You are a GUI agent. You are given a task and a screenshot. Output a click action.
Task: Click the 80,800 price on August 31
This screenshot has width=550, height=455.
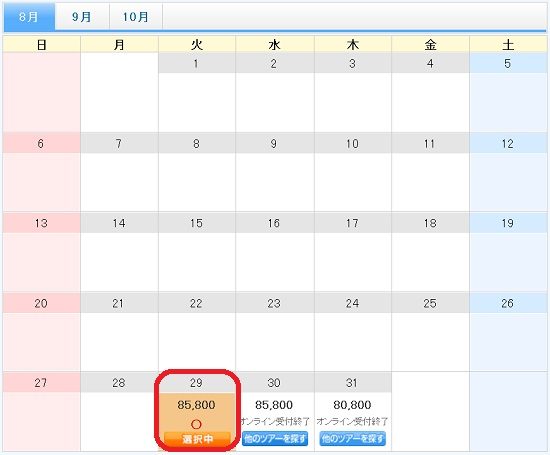(352, 405)
